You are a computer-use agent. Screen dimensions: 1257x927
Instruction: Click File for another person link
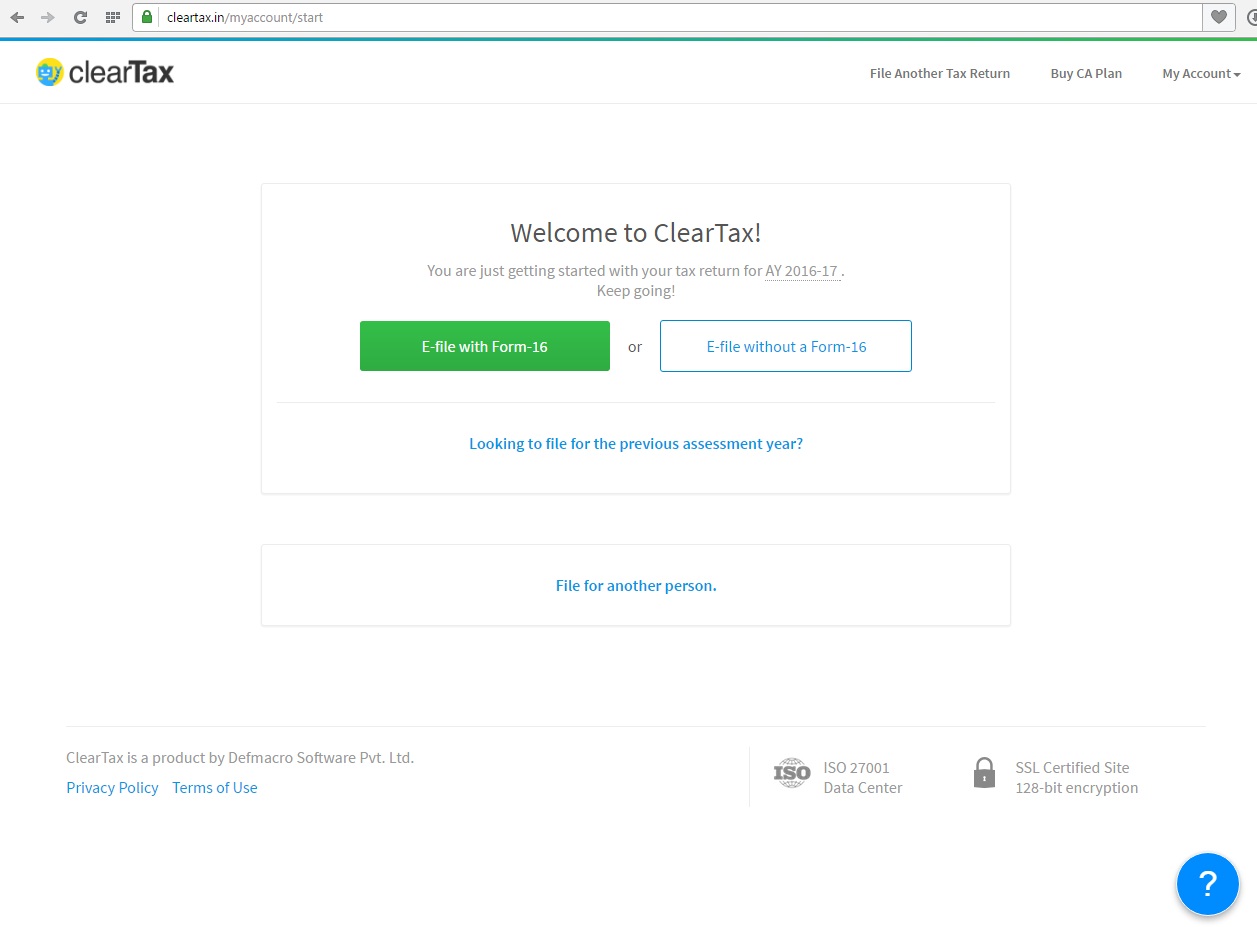coord(636,585)
